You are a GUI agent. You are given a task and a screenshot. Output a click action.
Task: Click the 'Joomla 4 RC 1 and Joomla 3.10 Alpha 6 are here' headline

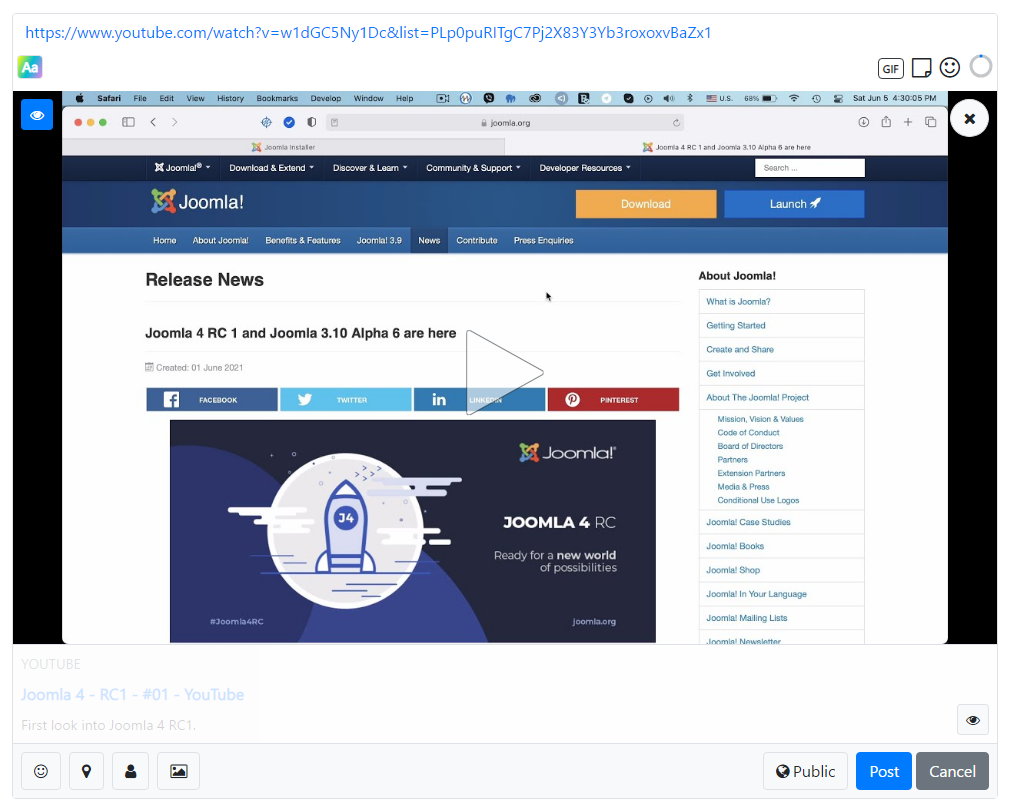pos(301,333)
